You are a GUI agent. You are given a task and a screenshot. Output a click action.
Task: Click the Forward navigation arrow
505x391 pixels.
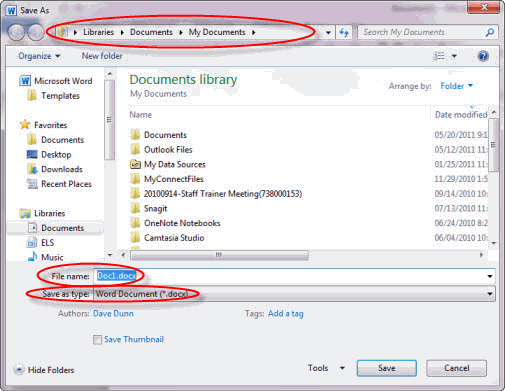pyautogui.click(x=36, y=32)
